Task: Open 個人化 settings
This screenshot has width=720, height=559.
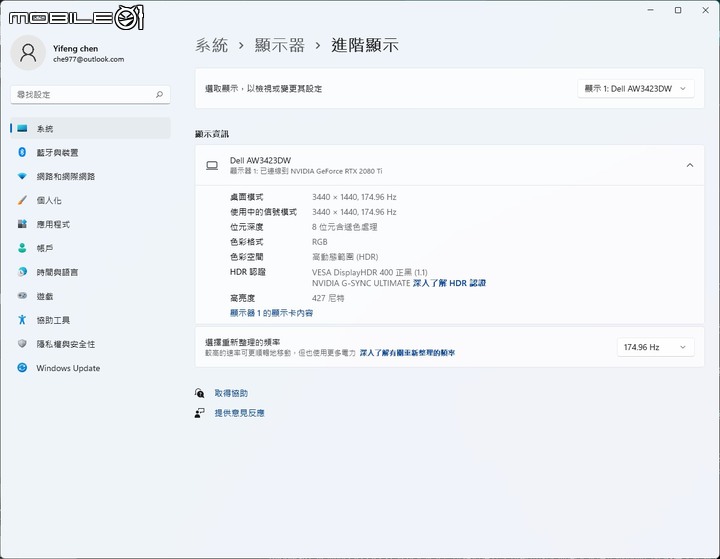Action: (x=90, y=200)
